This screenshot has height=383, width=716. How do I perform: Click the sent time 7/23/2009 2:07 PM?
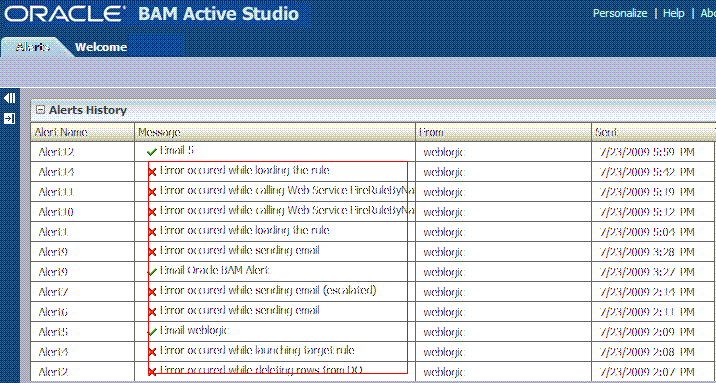pyautogui.click(x=646, y=371)
